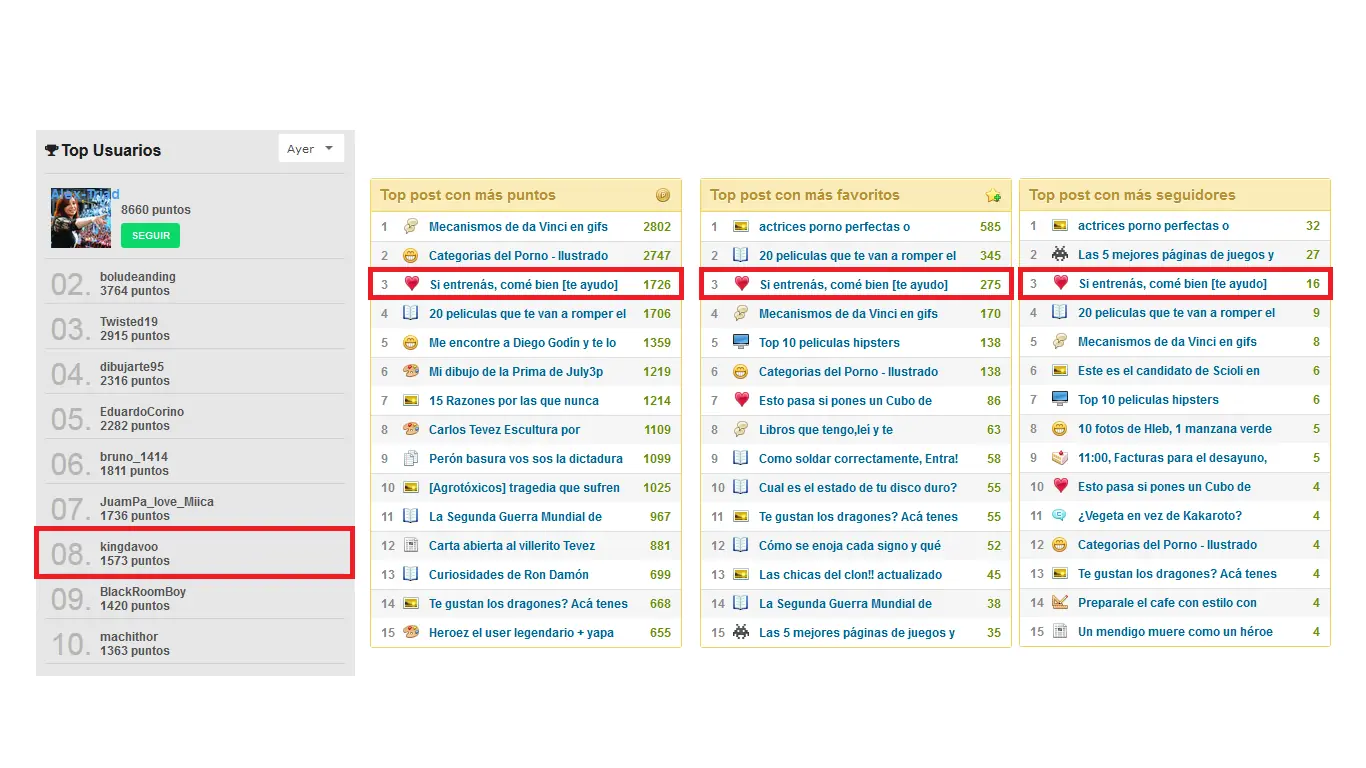Click the image icon beside '15 Razones por las que nunca'
The height and width of the screenshot is (768, 1366).
click(x=410, y=401)
